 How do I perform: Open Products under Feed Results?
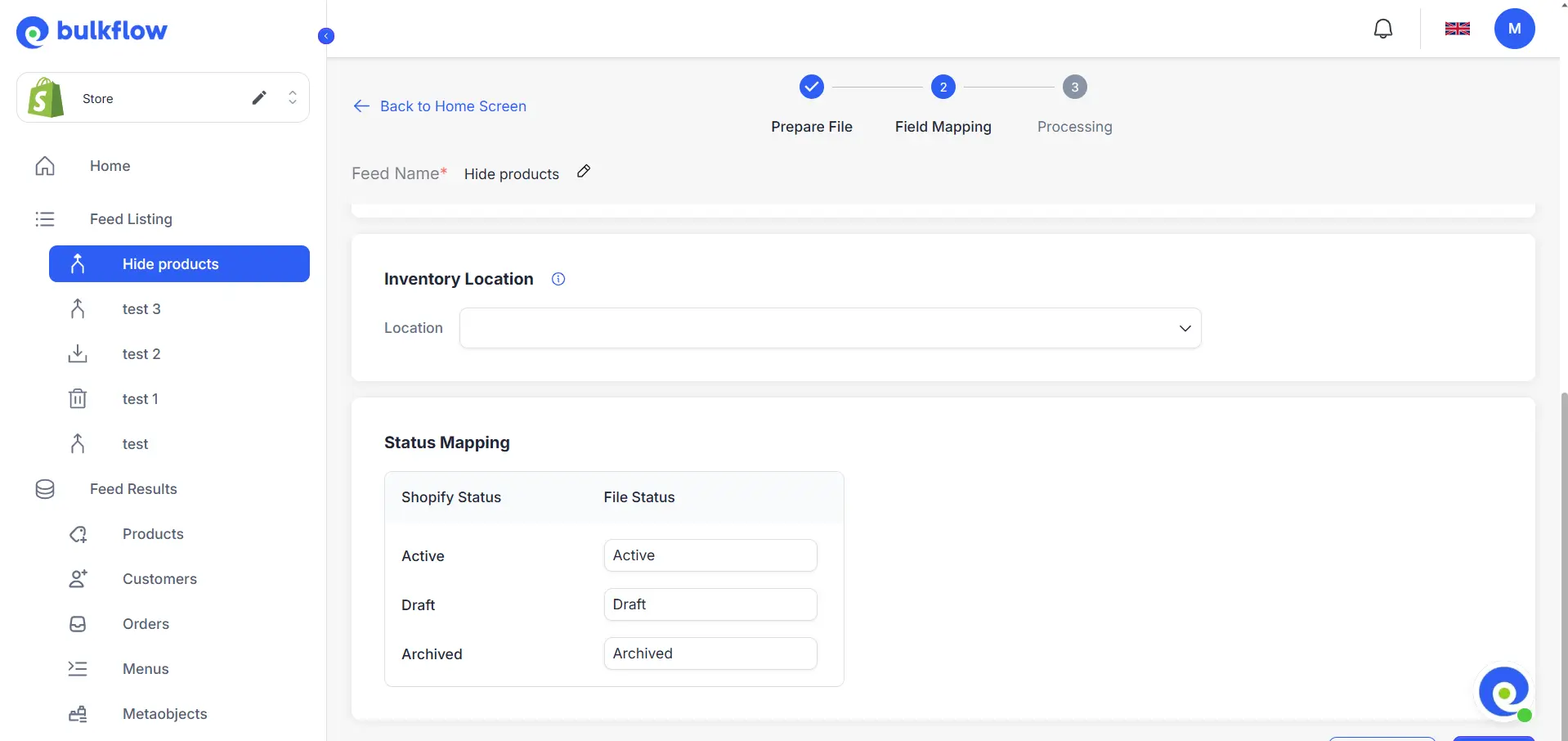pyautogui.click(x=152, y=533)
